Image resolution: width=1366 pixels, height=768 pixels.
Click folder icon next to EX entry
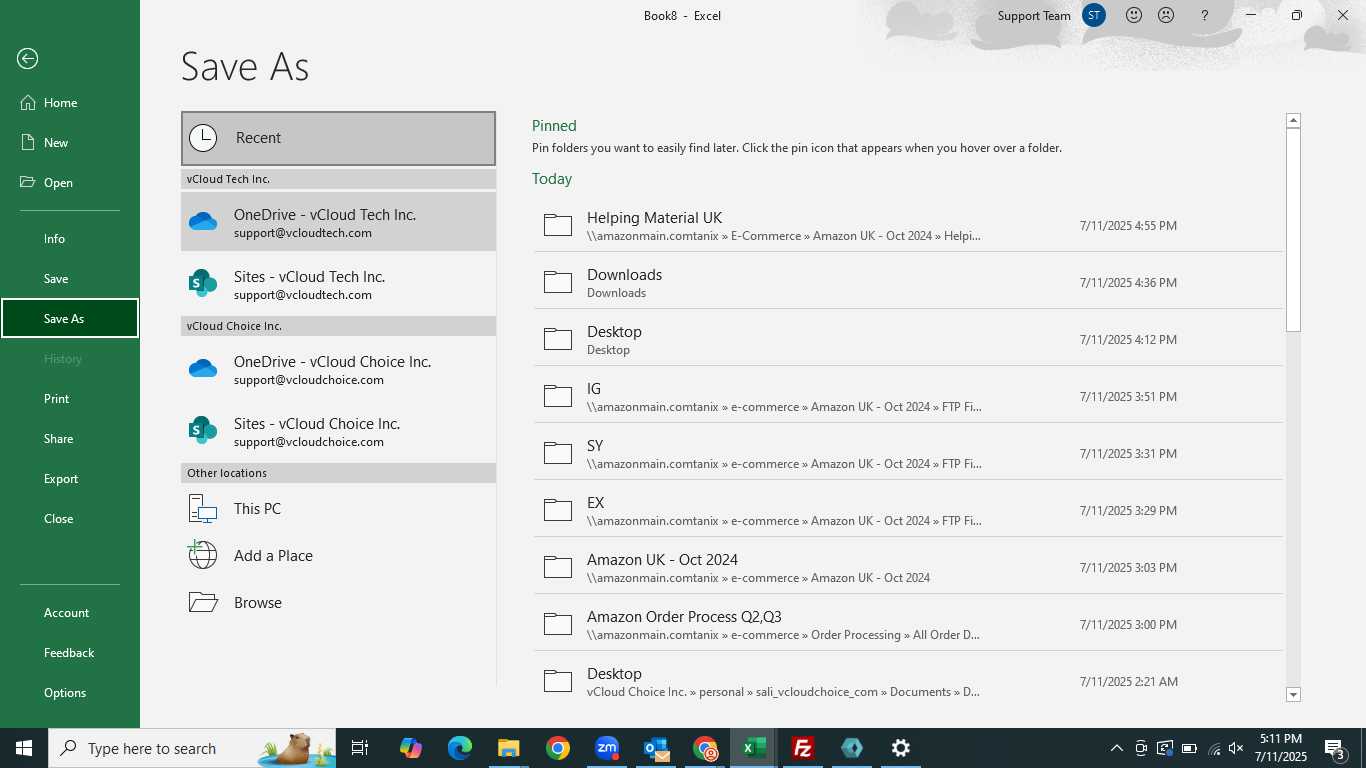[x=558, y=510]
